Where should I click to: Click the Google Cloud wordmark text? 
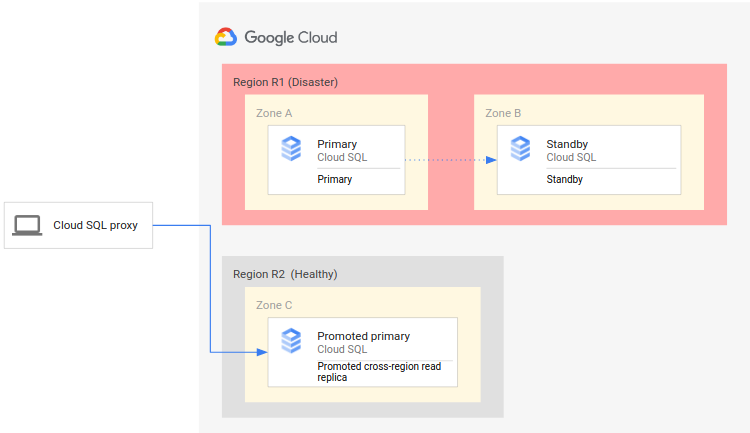click(291, 38)
